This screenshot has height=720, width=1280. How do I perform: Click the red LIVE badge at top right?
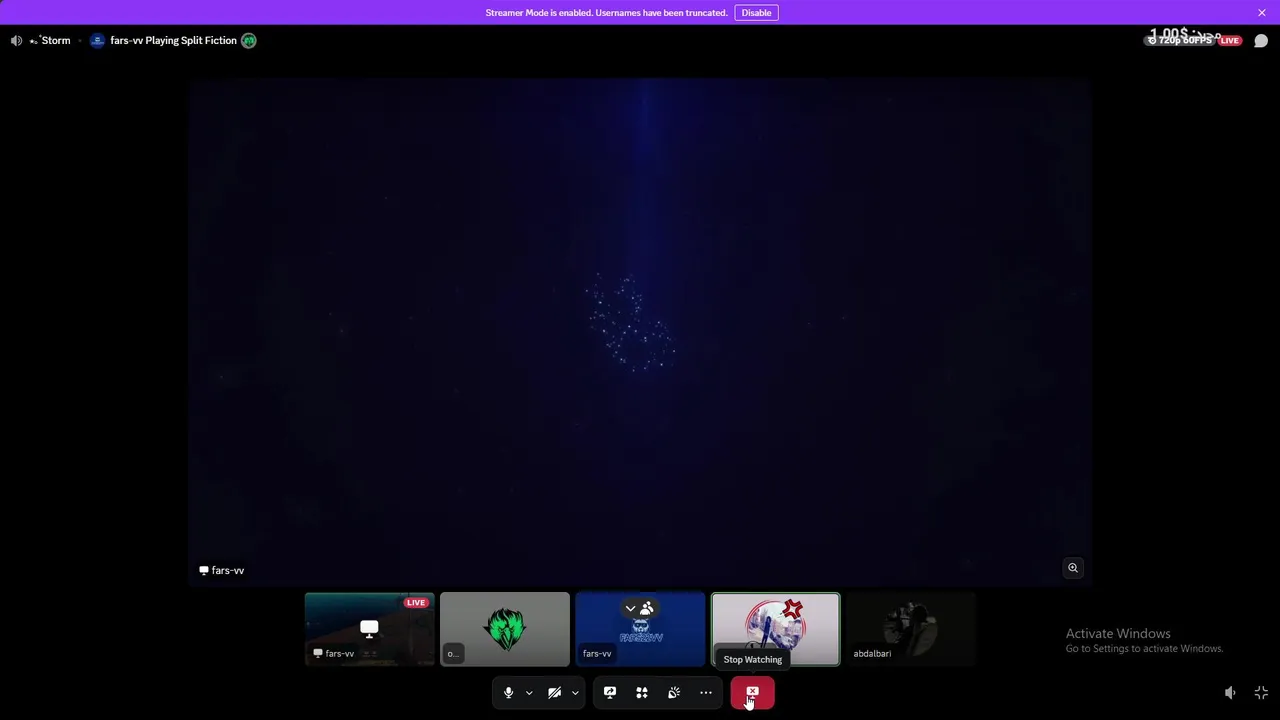1230,41
